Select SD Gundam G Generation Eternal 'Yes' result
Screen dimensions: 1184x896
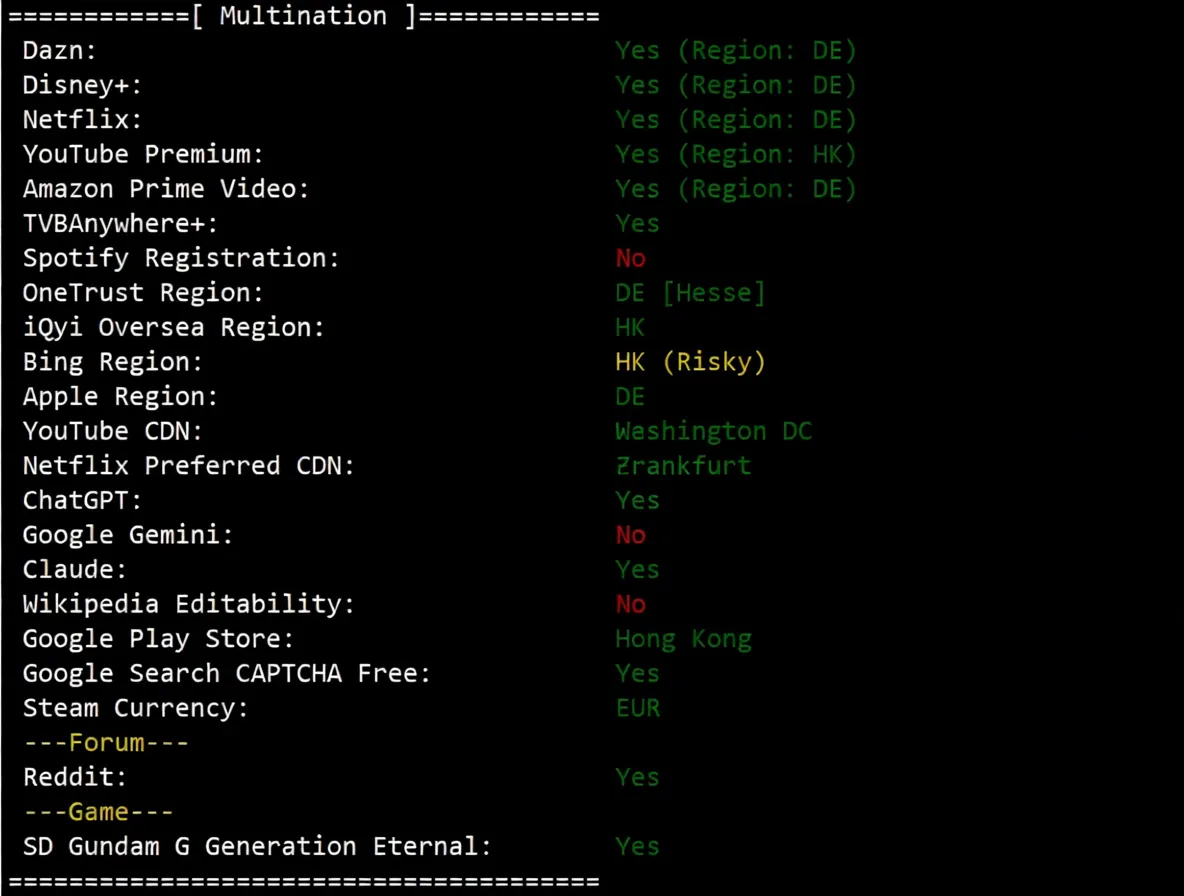point(637,847)
